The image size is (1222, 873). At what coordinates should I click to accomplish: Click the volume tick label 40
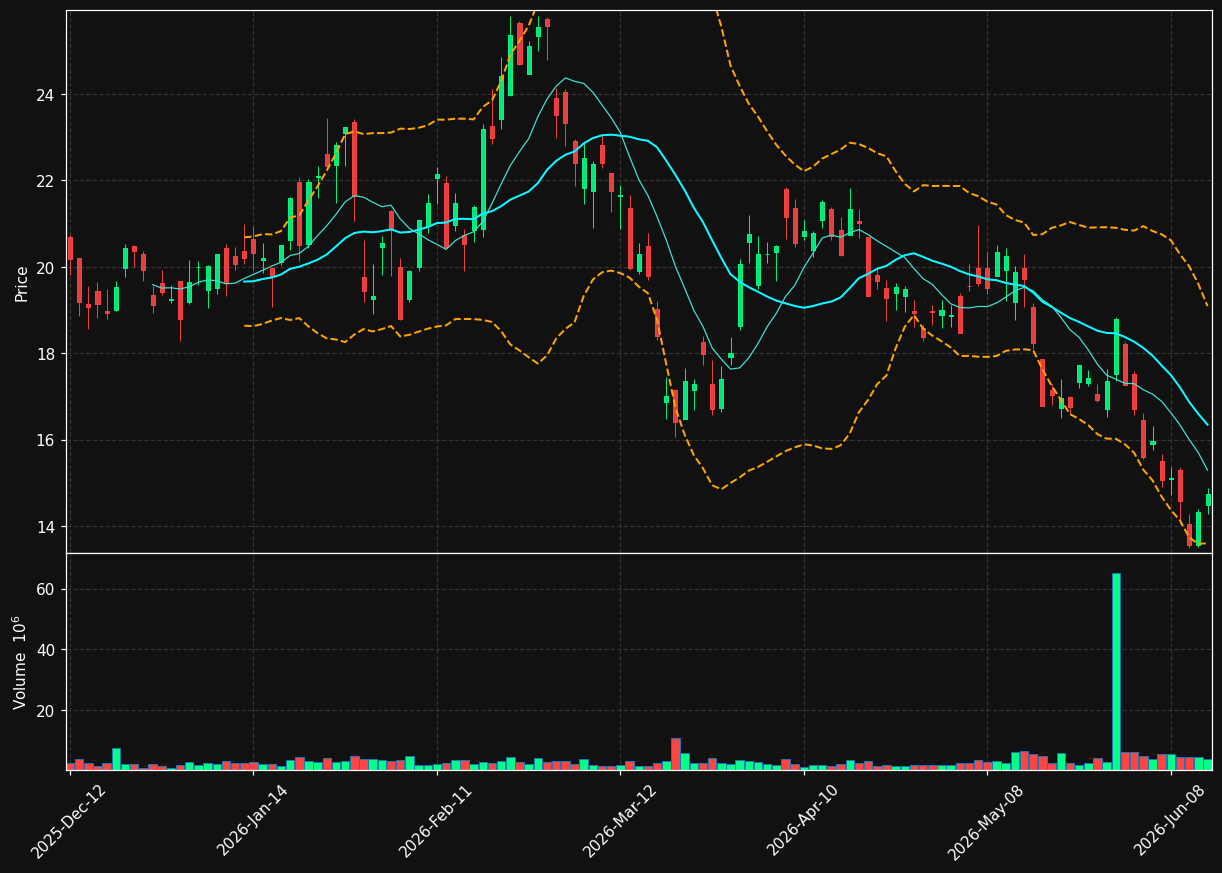[x=47, y=650]
